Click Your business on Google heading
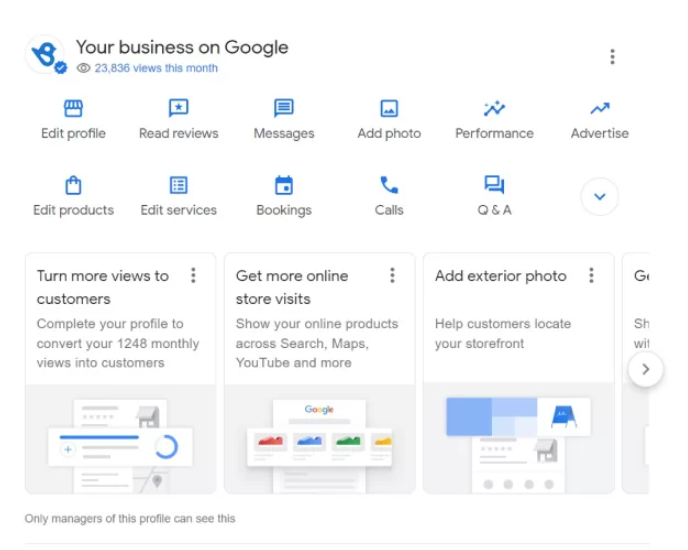This screenshot has height=550, width=688. pos(182,47)
